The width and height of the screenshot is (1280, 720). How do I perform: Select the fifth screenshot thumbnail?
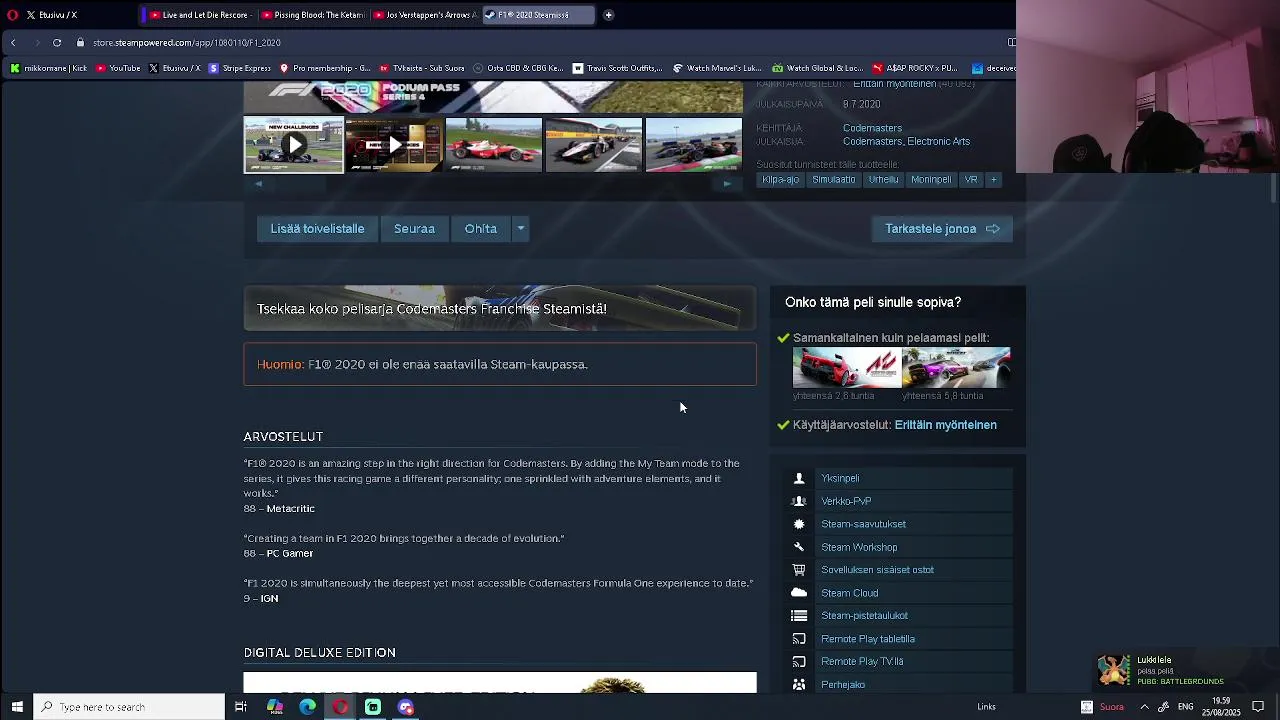694,145
